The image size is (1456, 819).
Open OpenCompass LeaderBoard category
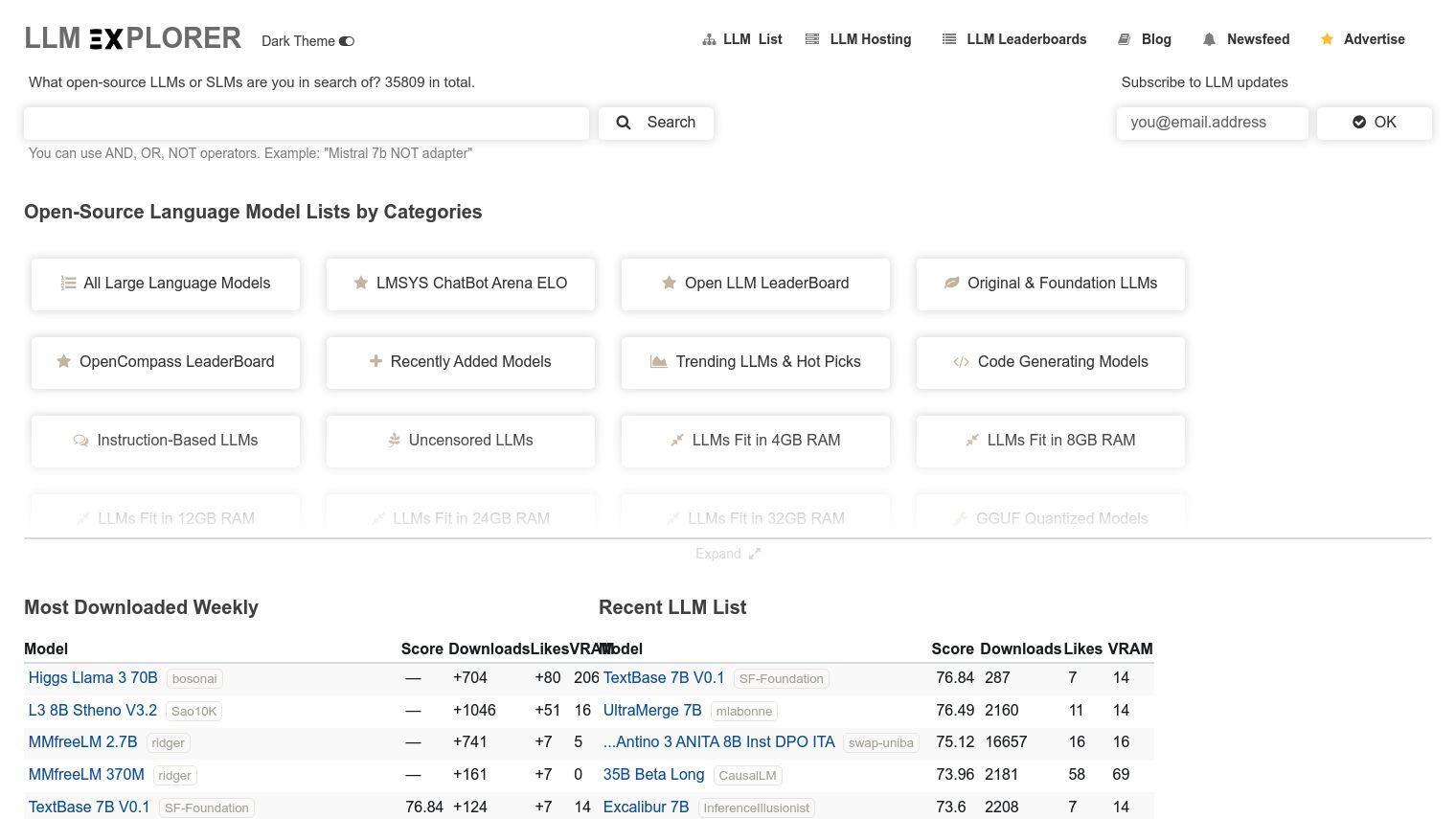tap(166, 362)
